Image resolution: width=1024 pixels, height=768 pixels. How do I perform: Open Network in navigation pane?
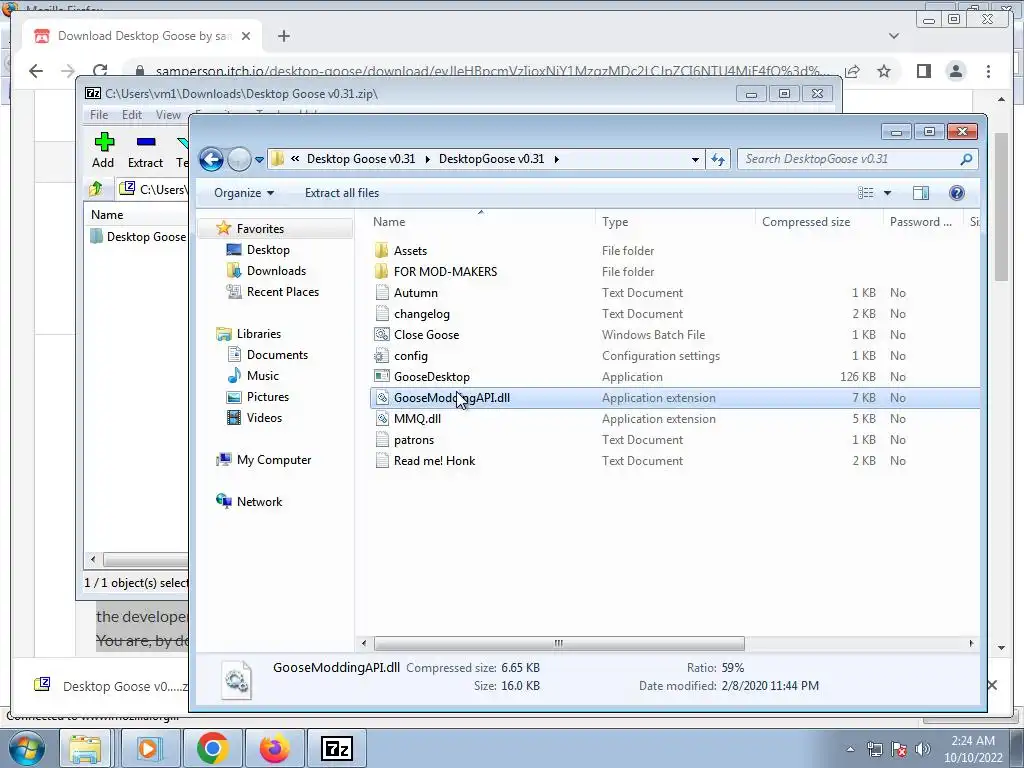point(259,502)
